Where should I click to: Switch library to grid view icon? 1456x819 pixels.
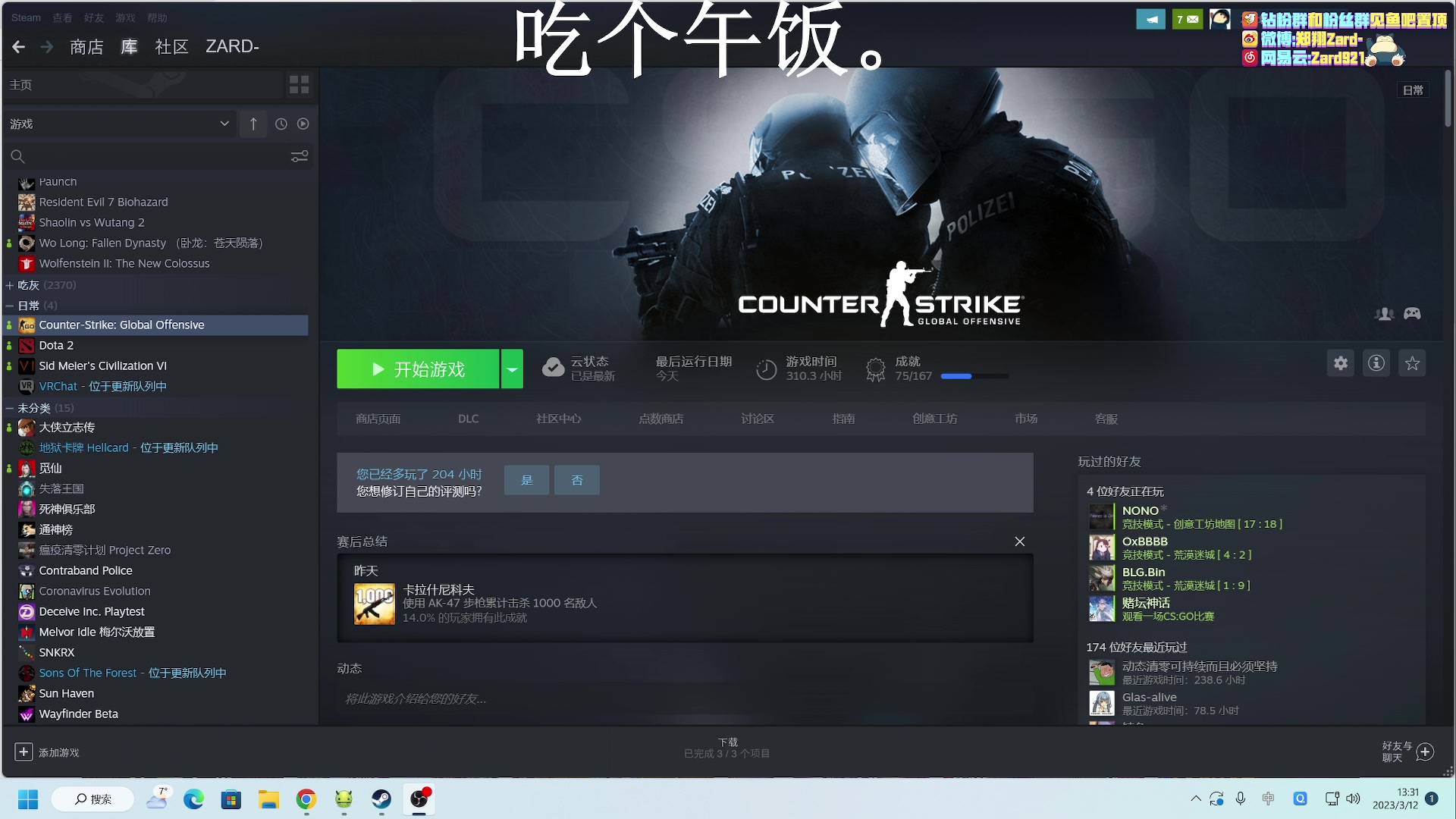(299, 85)
